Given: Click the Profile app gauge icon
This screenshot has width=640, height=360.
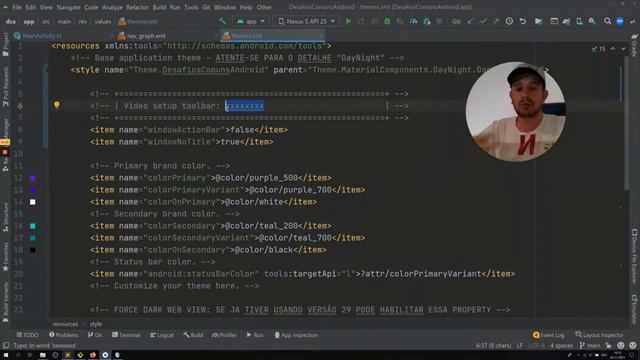Looking at the screenshot, I should [413, 21].
